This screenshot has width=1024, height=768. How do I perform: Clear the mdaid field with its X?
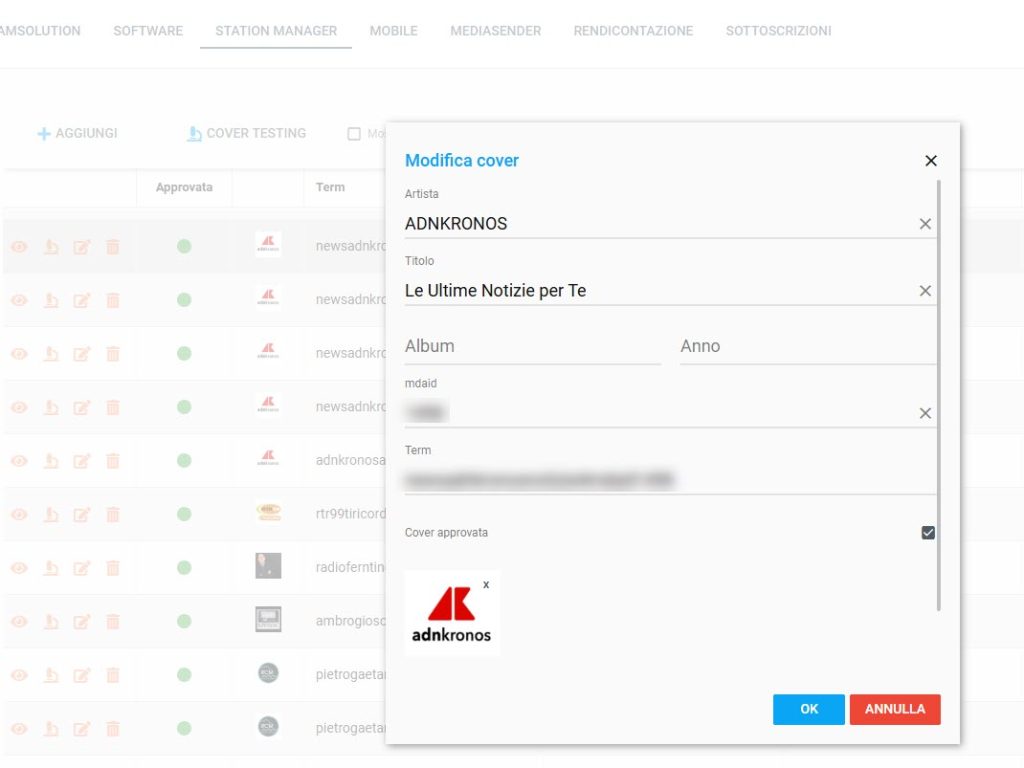pos(925,413)
